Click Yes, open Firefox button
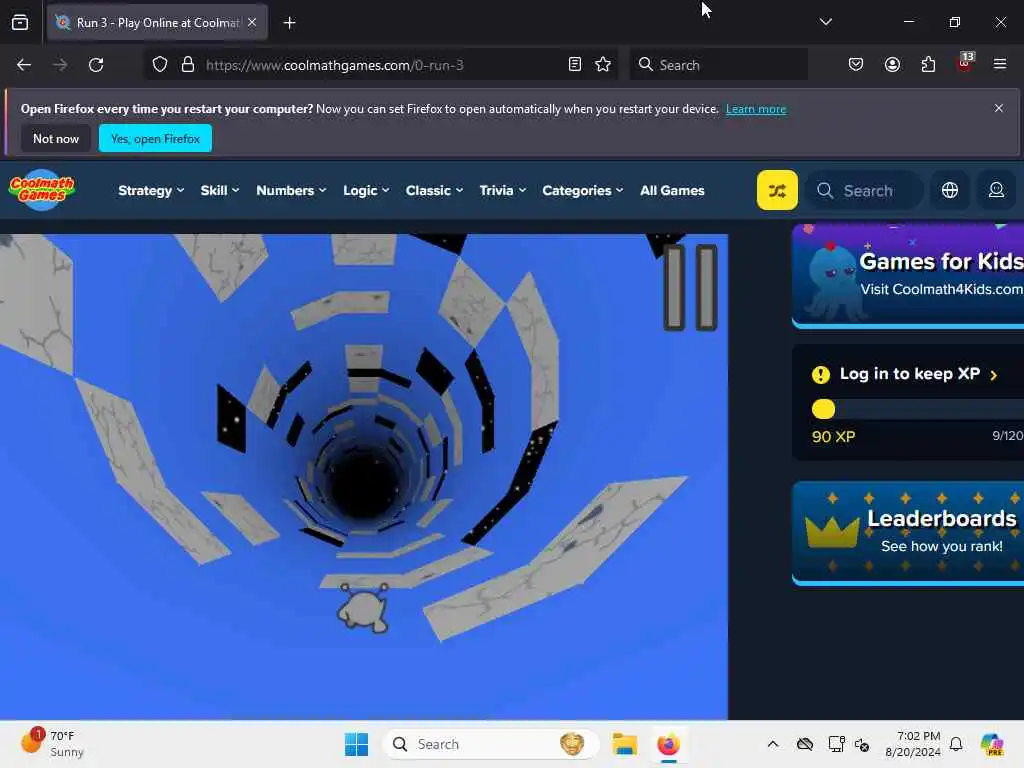The height and width of the screenshot is (768, 1024). tap(155, 138)
